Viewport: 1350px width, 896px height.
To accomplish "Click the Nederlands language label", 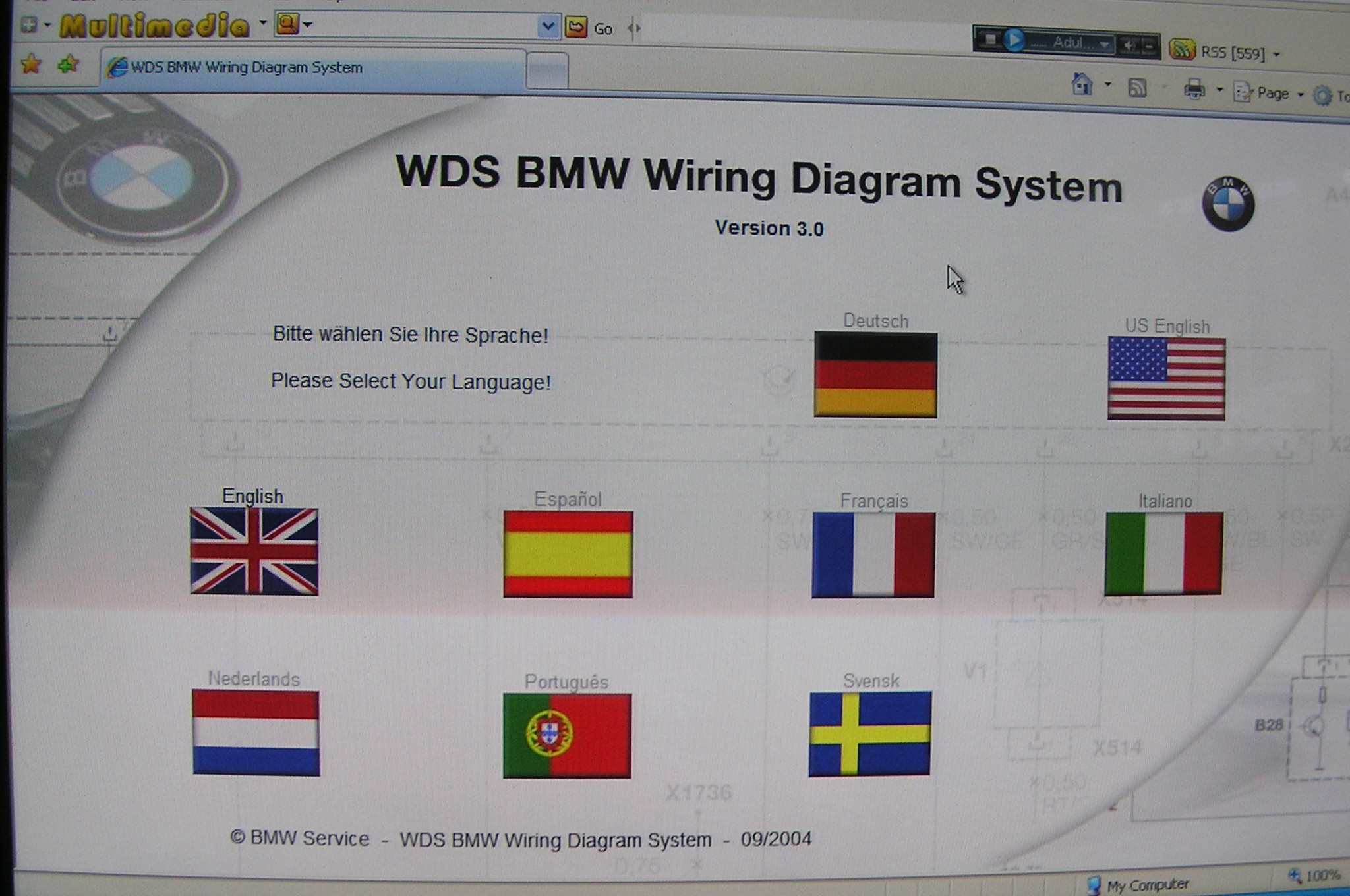I will [x=254, y=679].
